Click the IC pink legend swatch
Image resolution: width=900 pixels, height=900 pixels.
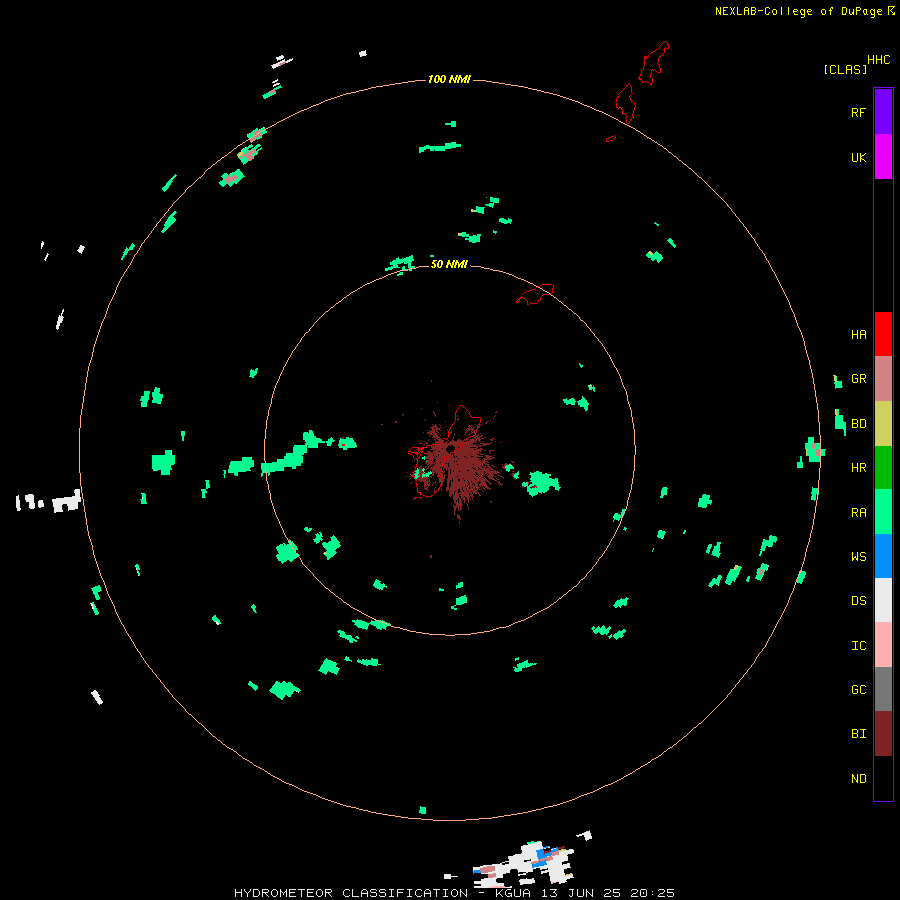pos(883,645)
